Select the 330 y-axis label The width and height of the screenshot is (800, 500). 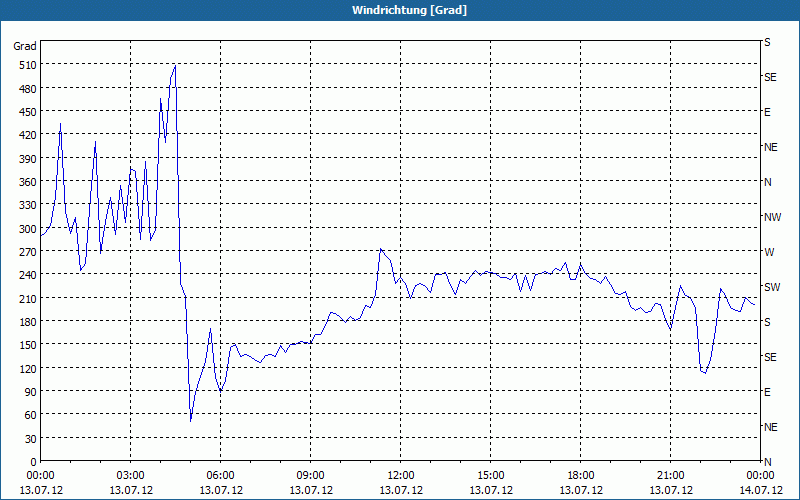28,205
